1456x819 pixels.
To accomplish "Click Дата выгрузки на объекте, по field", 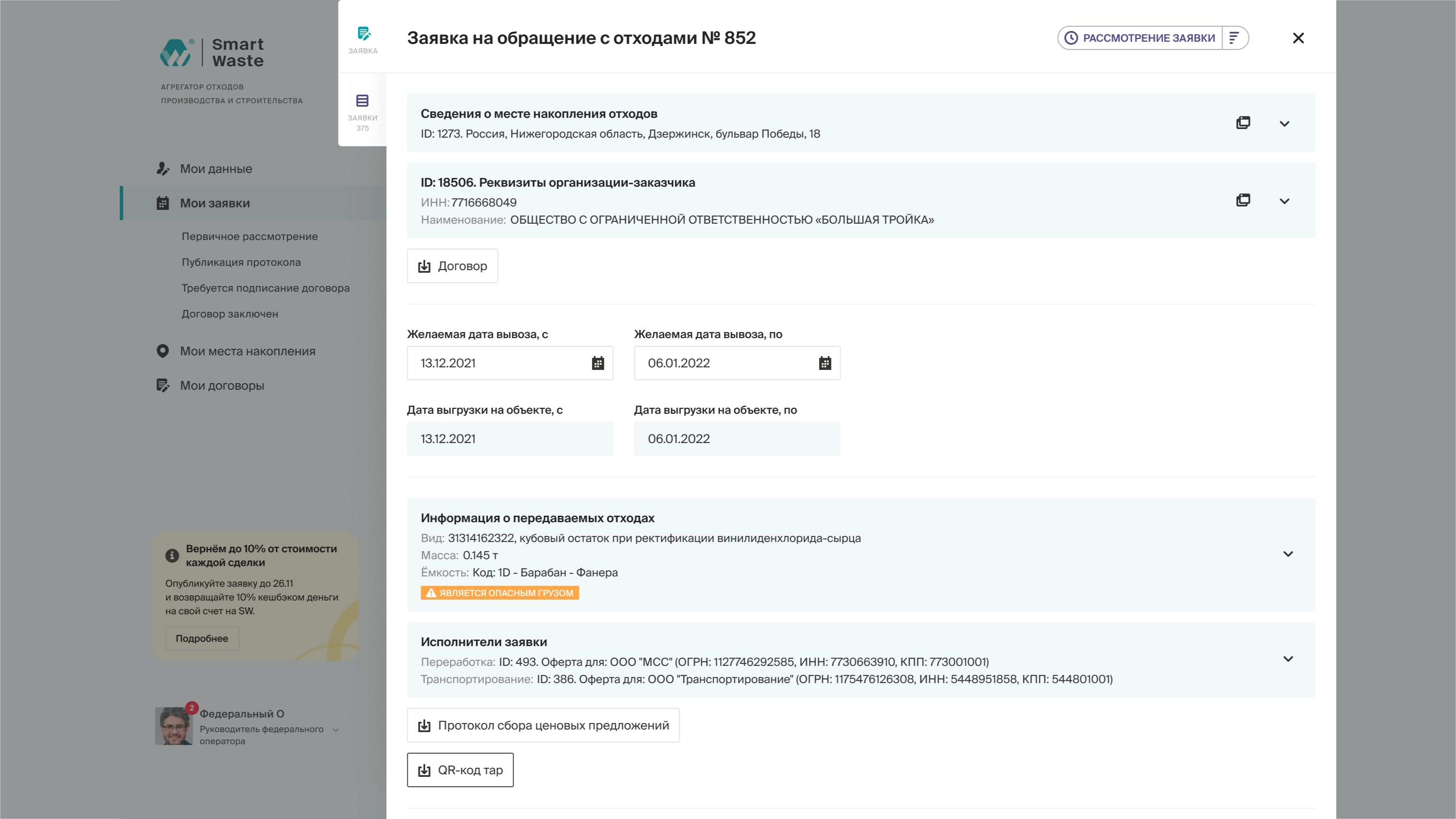I will (x=737, y=439).
